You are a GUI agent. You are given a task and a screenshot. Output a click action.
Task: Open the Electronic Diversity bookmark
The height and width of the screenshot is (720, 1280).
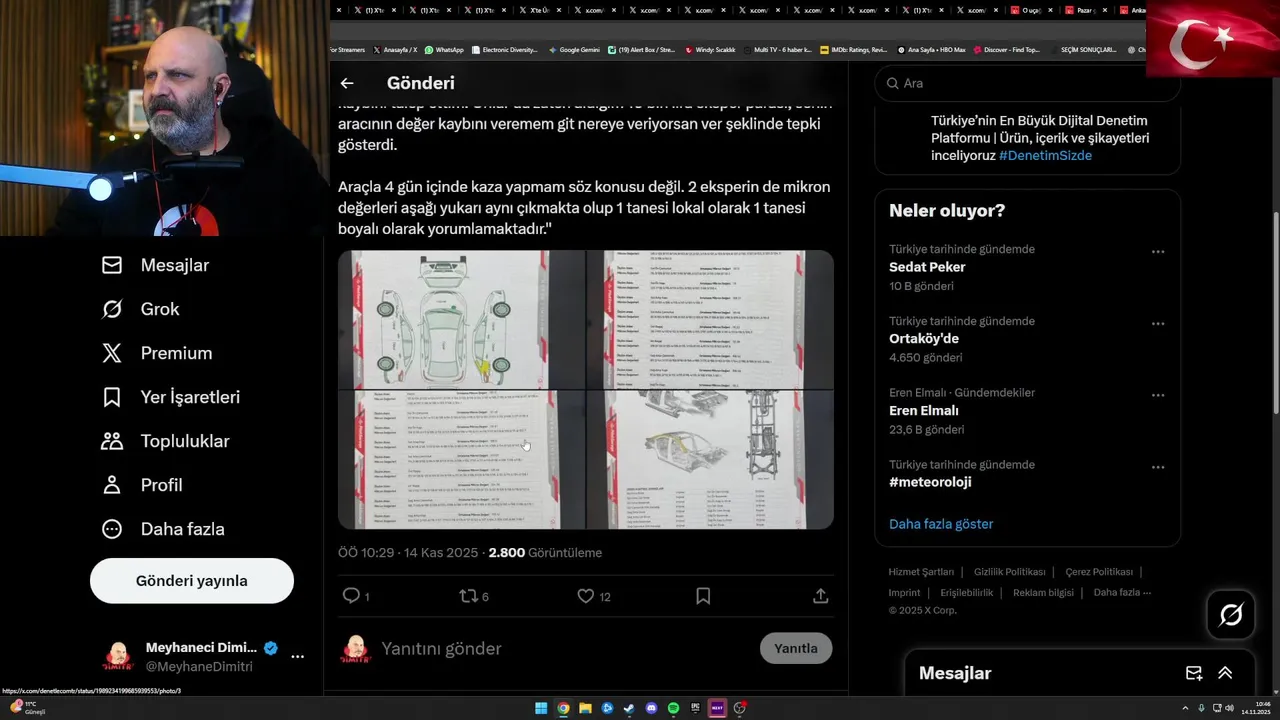tap(504, 49)
